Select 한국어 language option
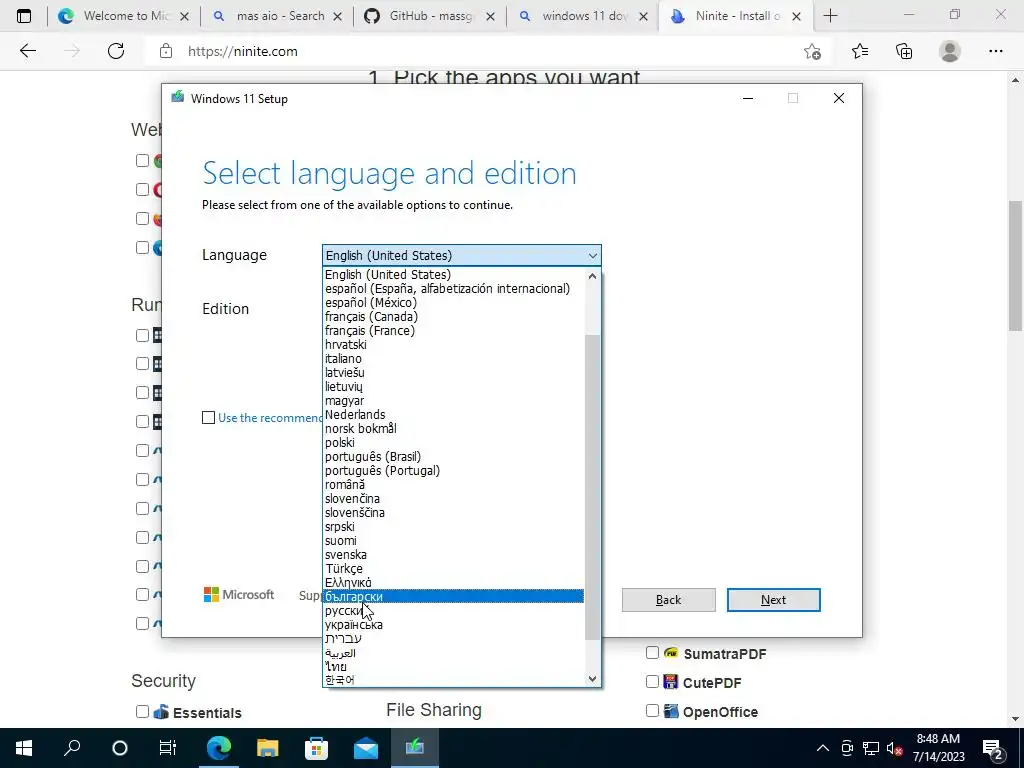This screenshot has width=1024, height=768. coord(454,680)
